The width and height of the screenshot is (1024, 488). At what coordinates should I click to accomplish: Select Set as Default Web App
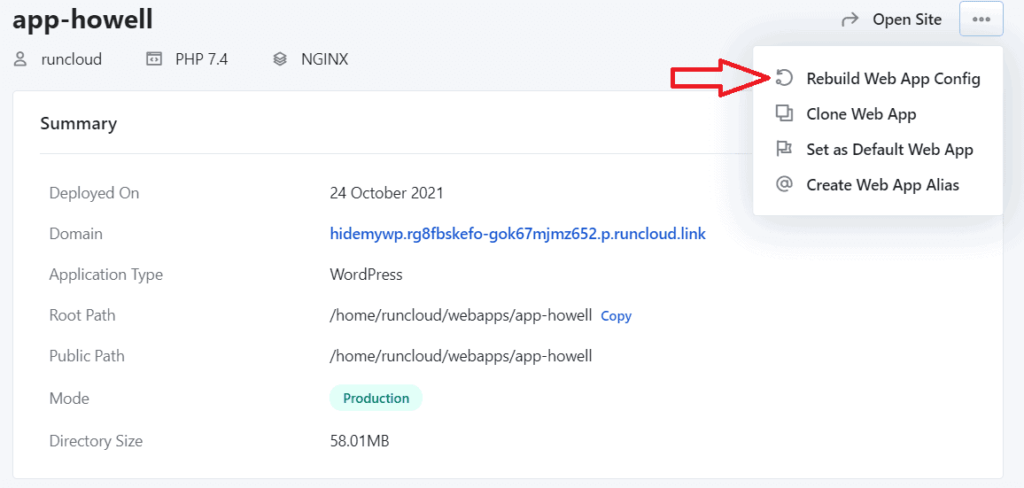coord(889,149)
